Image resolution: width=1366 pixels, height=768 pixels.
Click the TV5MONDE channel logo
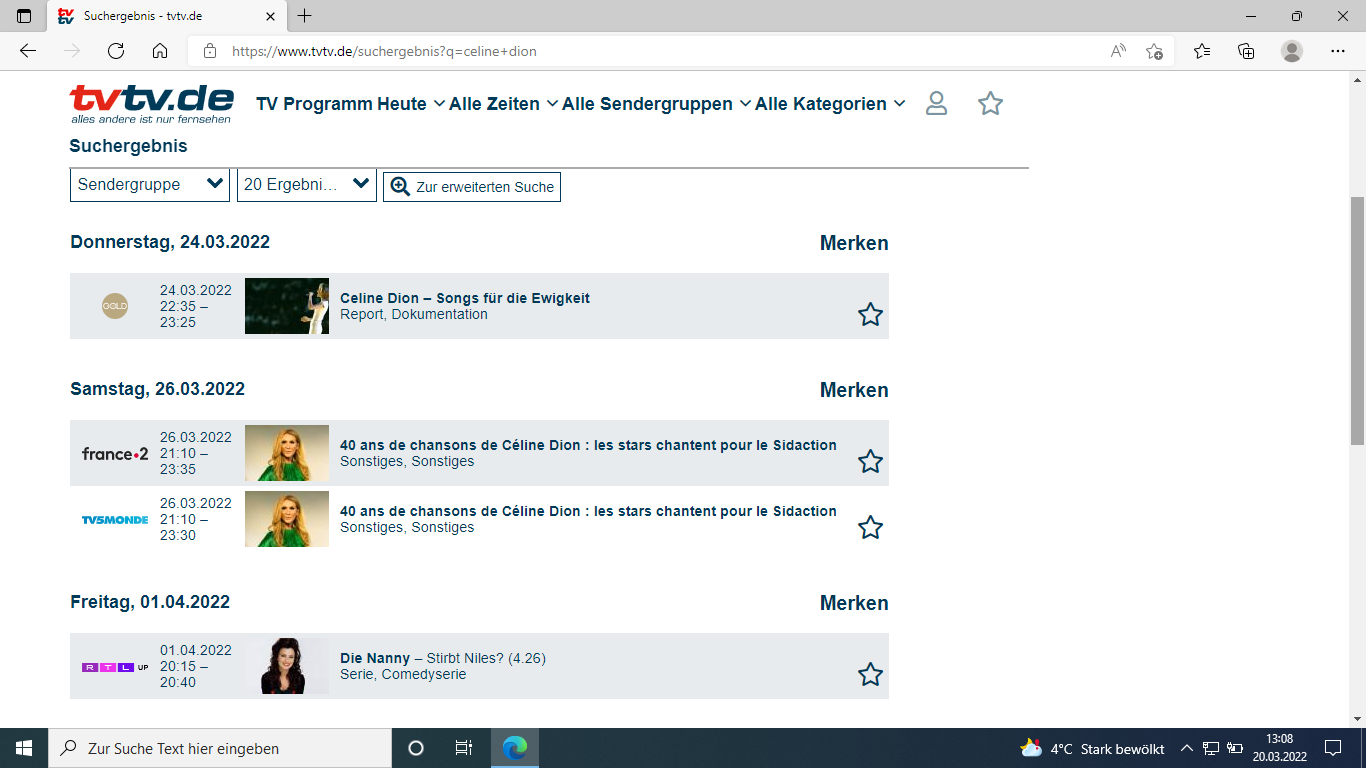tap(115, 520)
